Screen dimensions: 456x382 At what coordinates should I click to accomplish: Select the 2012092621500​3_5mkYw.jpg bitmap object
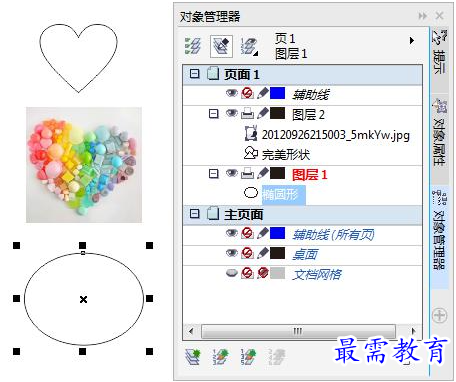(336, 135)
